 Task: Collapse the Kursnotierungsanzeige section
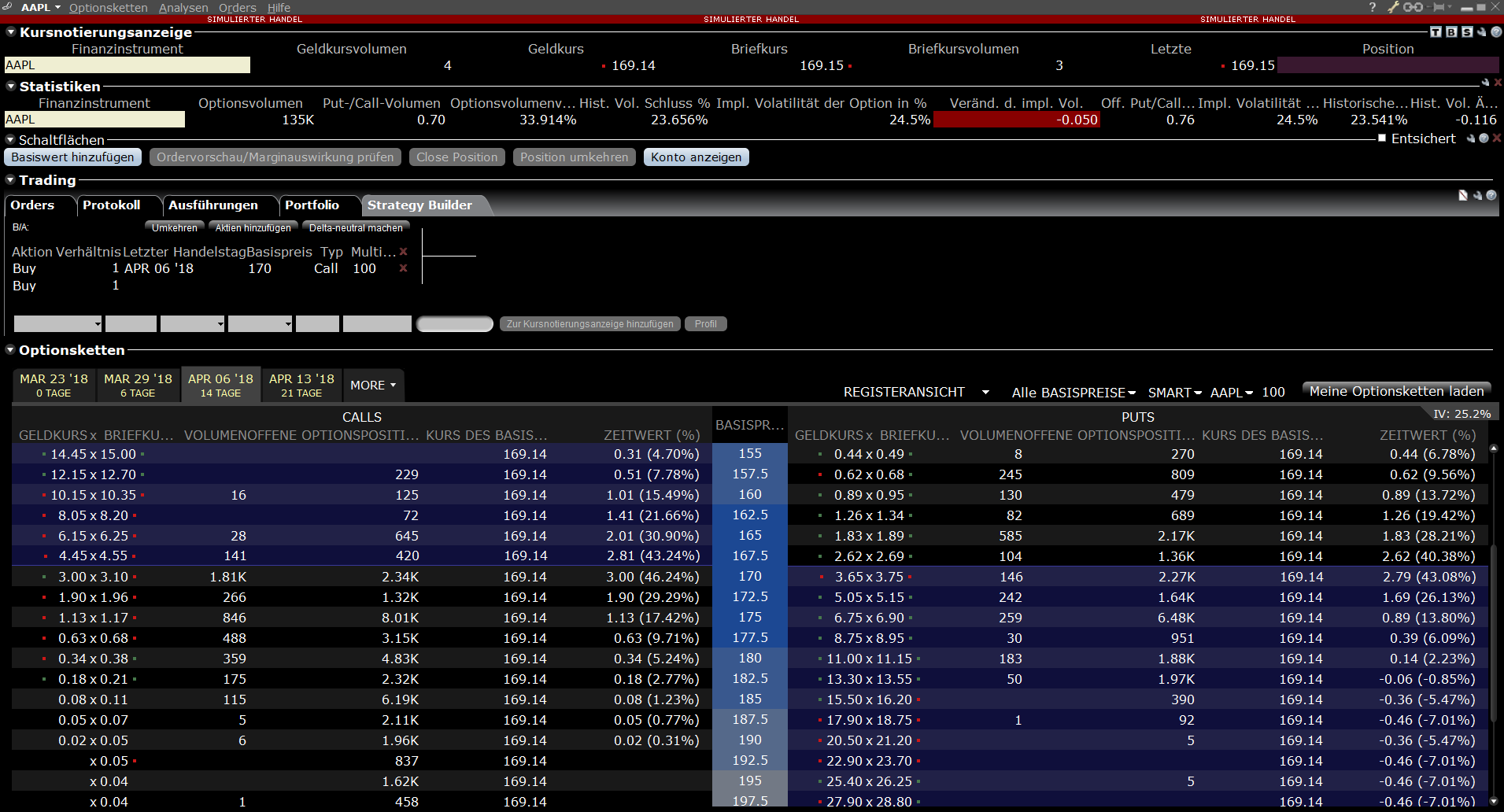[11, 32]
